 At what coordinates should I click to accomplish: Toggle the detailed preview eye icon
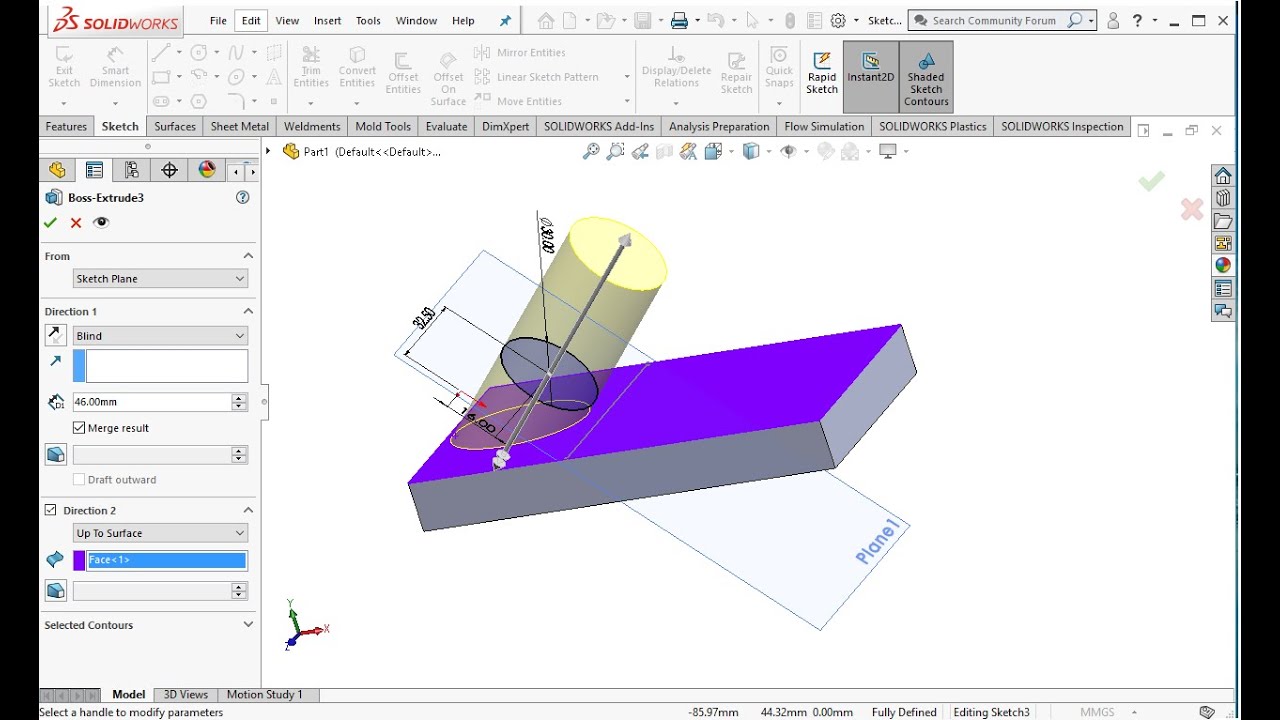click(x=101, y=223)
